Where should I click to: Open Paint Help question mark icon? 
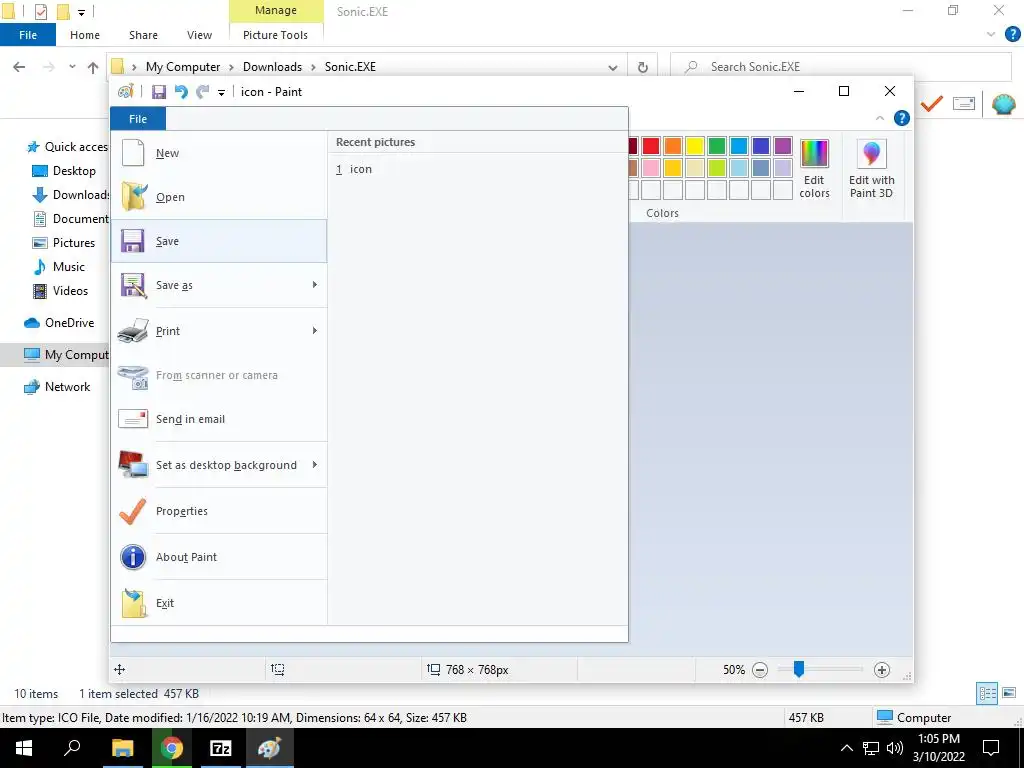coord(902,118)
